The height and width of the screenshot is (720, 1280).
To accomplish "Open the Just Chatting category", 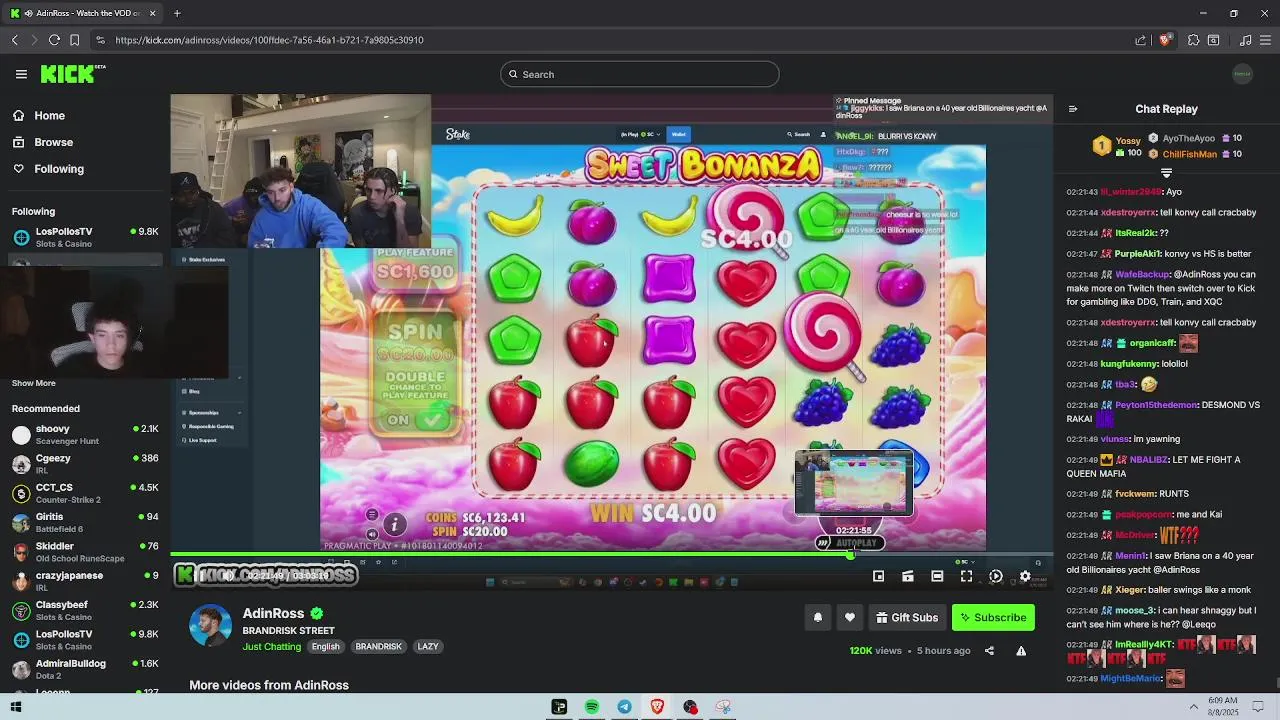I will [271, 646].
